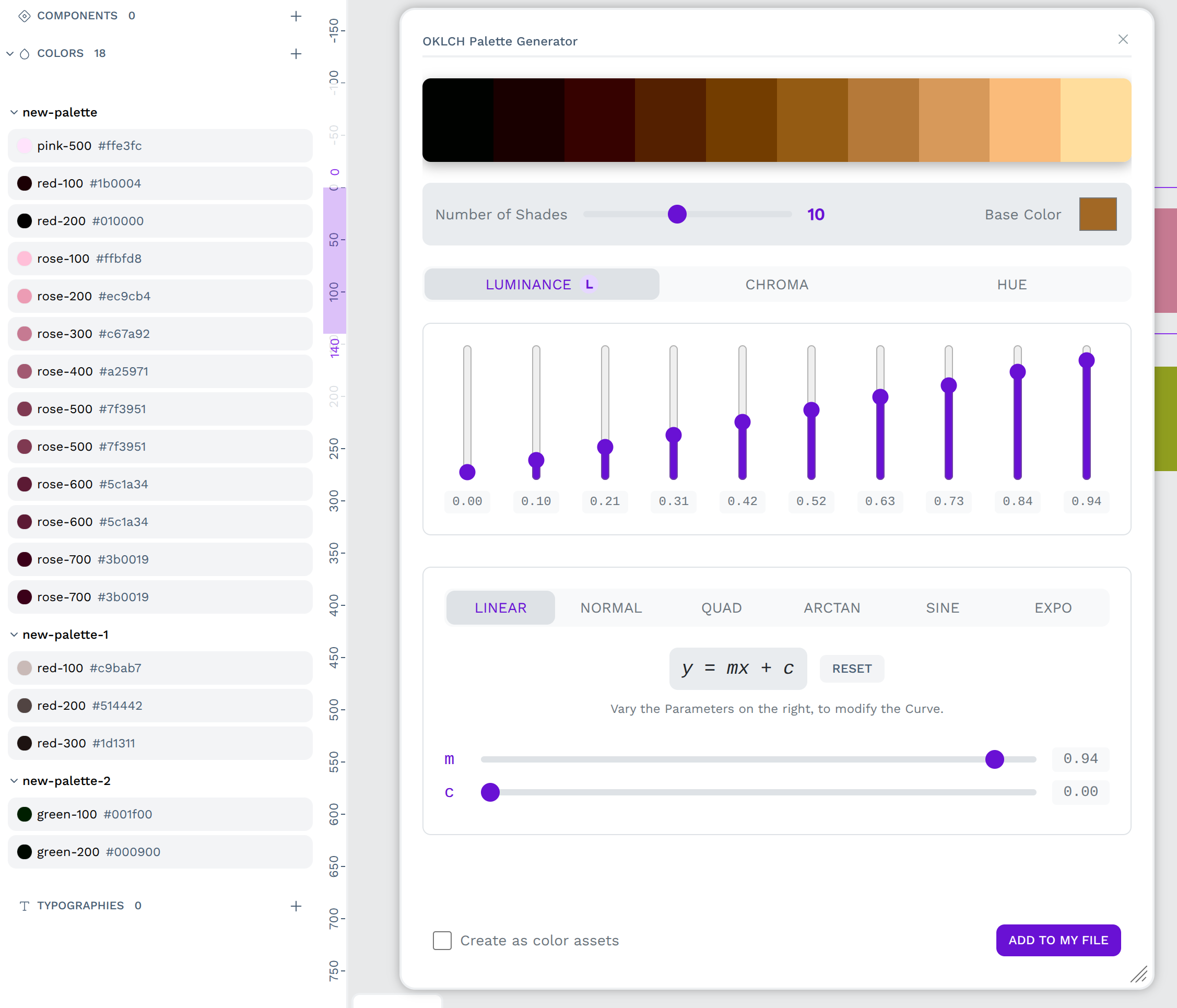Click the pink-500 color dot

(25, 146)
